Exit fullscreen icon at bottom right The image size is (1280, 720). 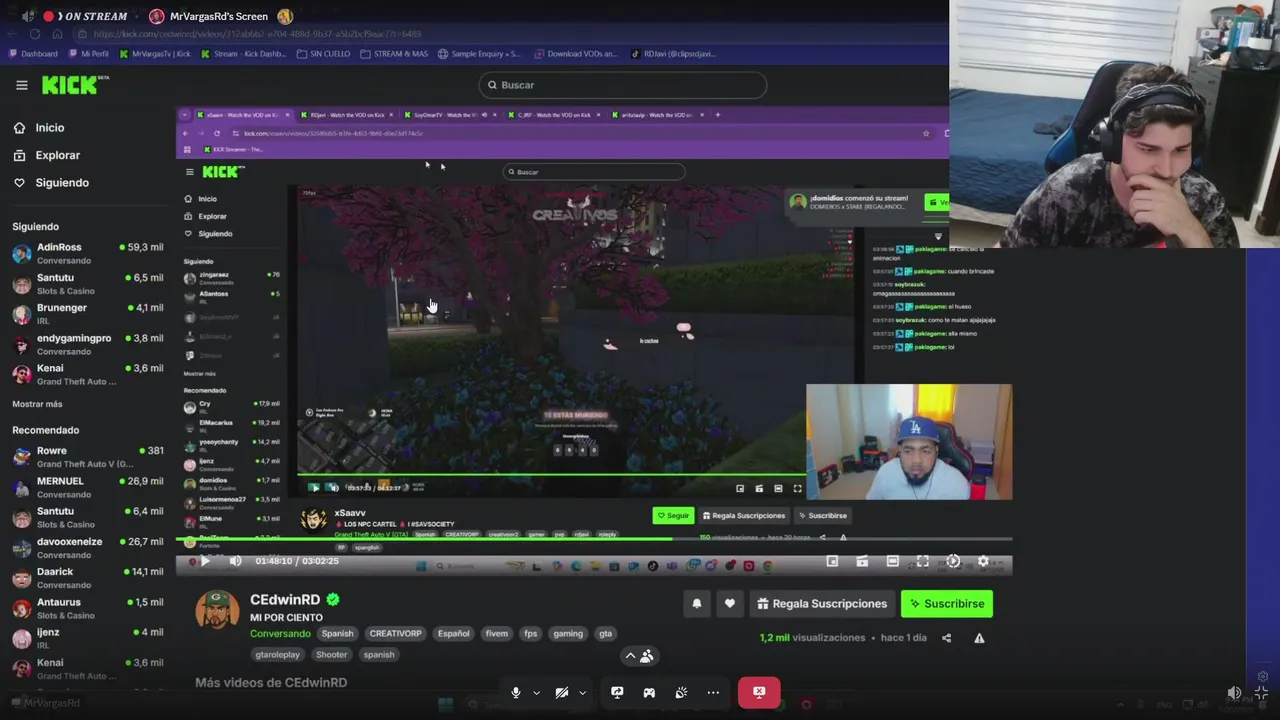(1261, 692)
